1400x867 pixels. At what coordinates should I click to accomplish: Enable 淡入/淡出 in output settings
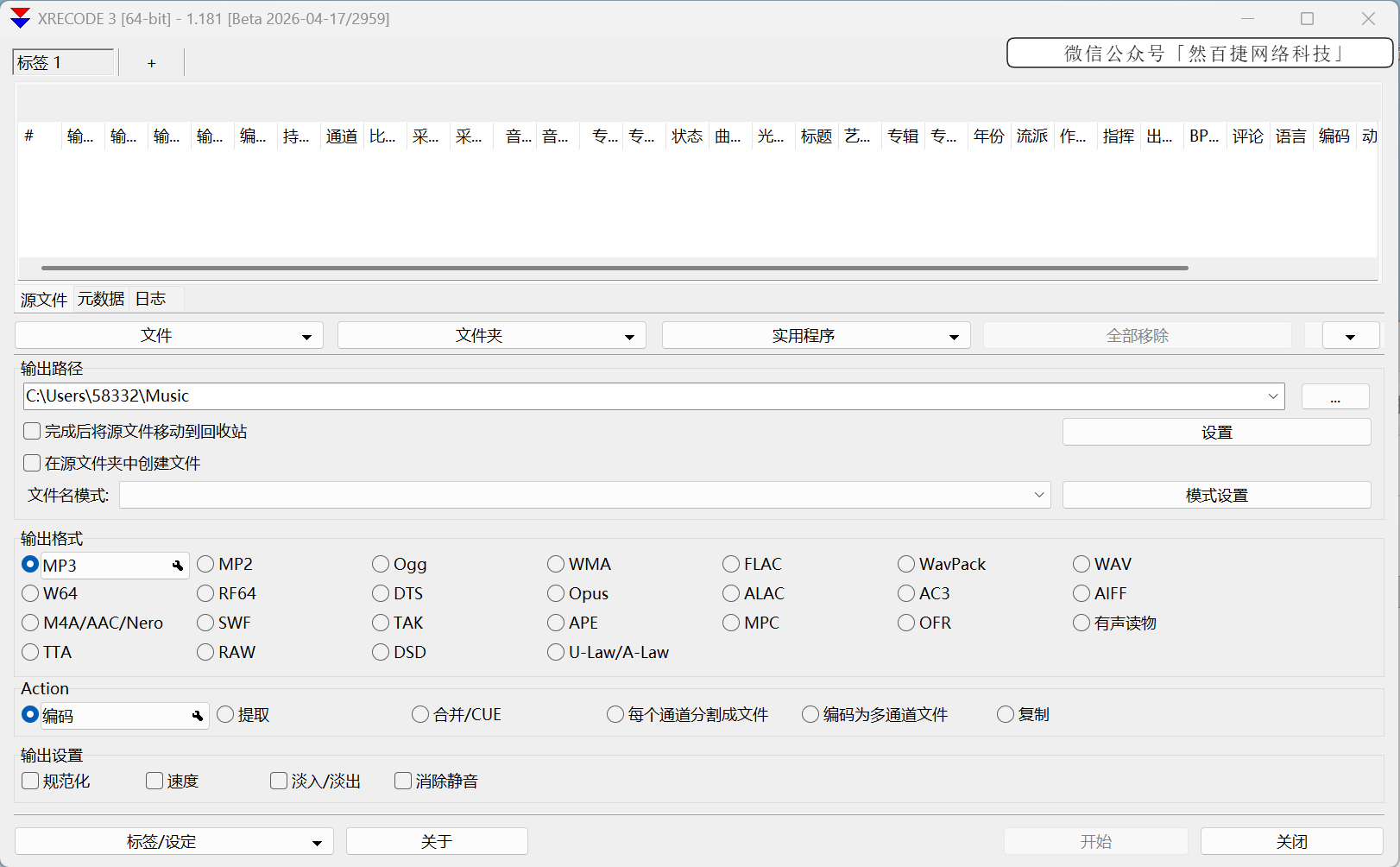coord(278,781)
